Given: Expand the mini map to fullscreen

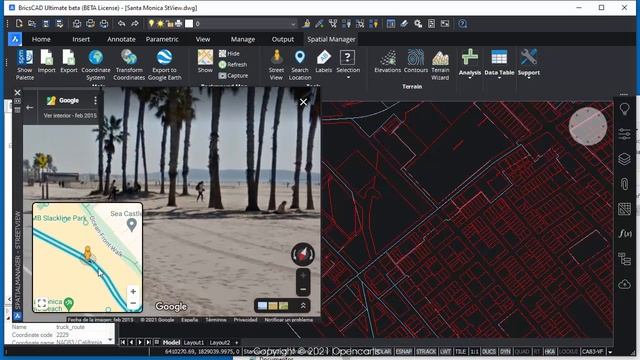Looking at the screenshot, I should click(41, 303).
